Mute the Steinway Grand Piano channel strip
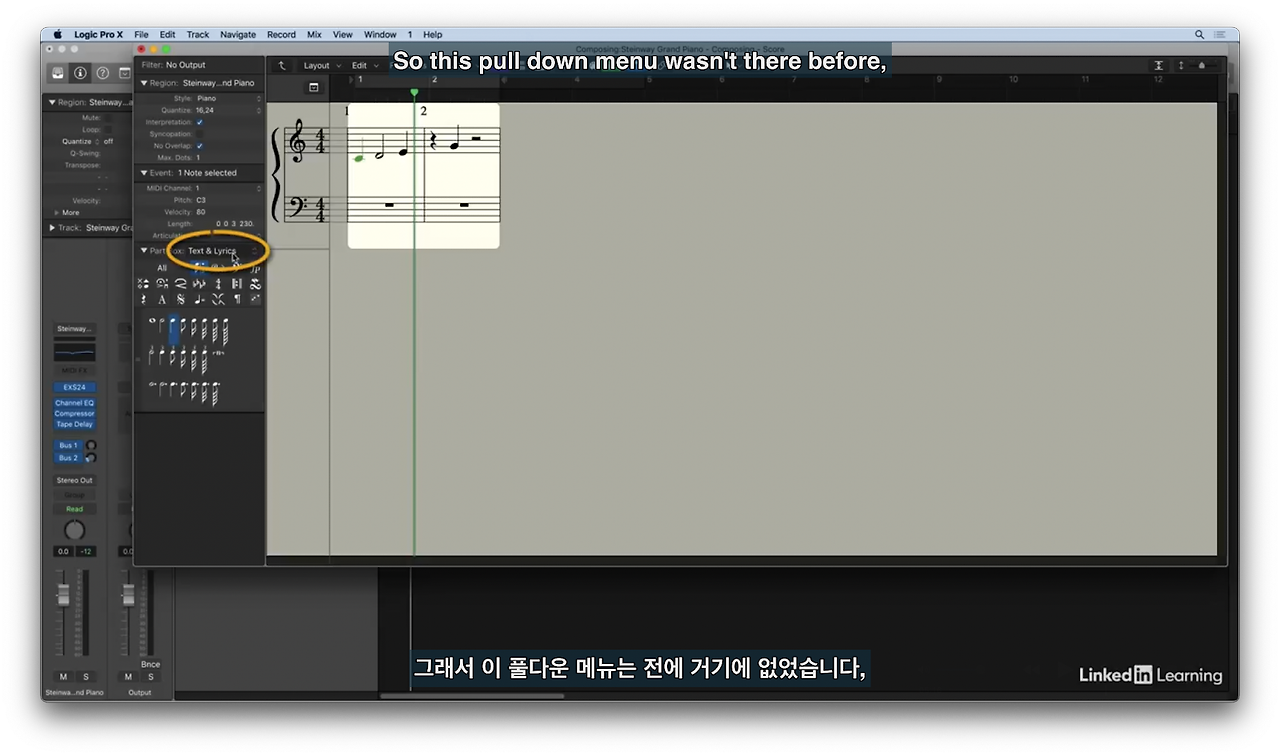1280x756 pixels. (x=64, y=677)
